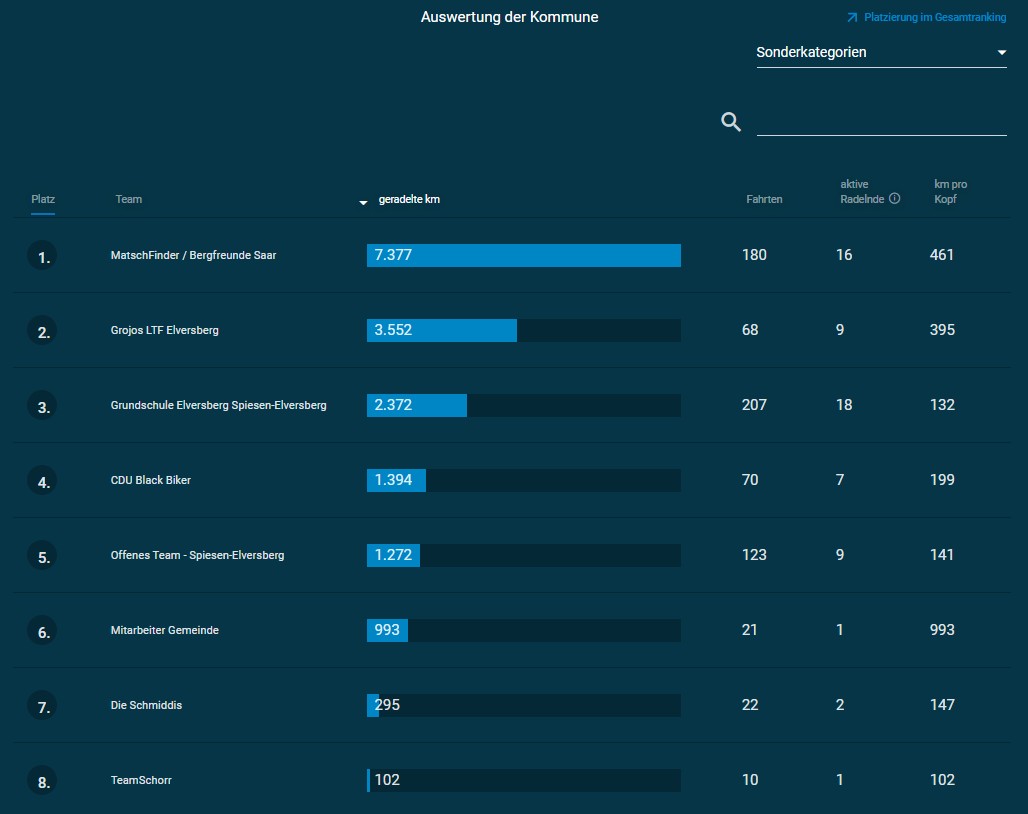The width and height of the screenshot is (1028, 814).
Task: Sort table by km pro Kopf
Action: coord(950,191)
